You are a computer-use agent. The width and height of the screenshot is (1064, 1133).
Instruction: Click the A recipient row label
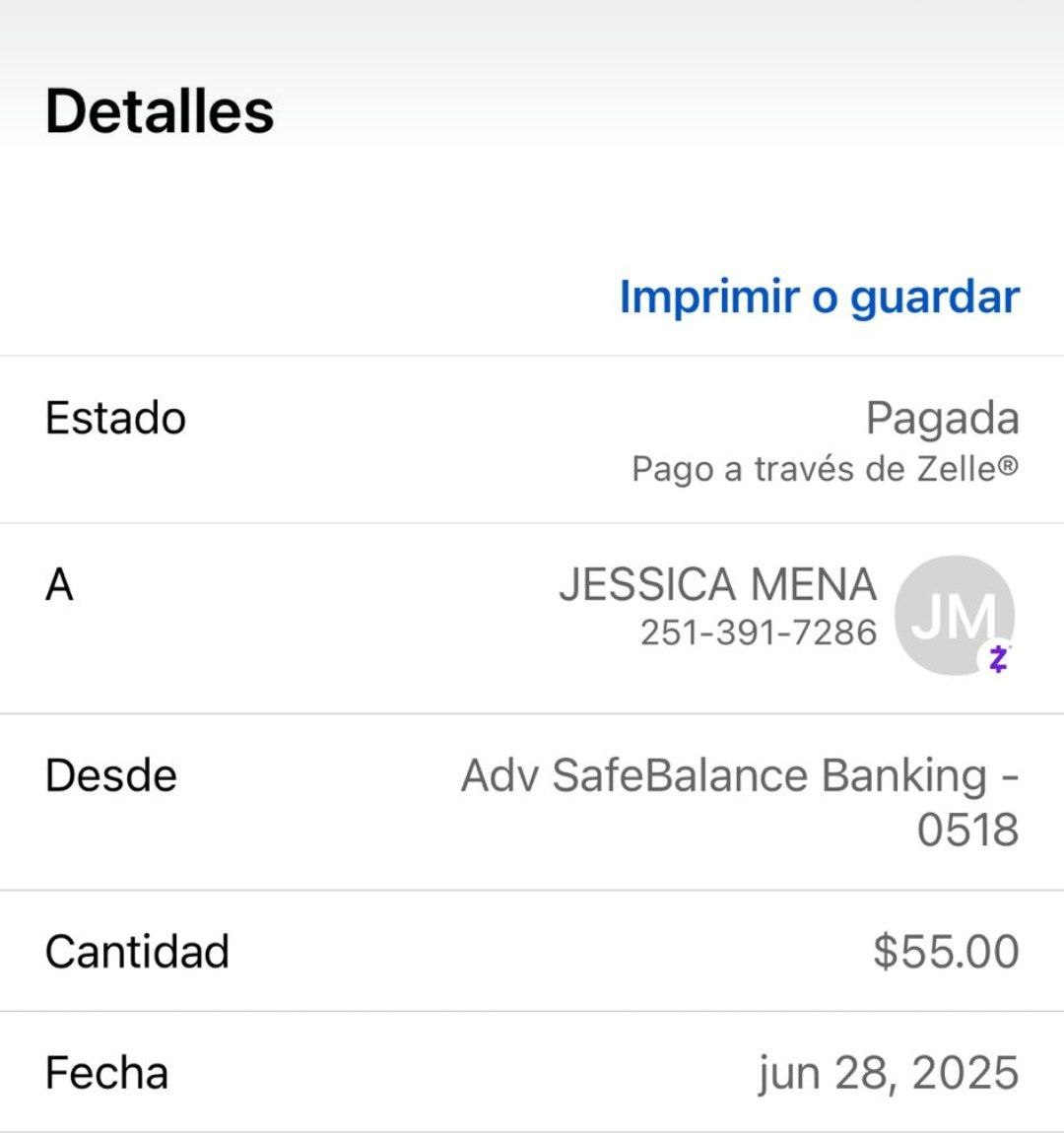(59, 585)
